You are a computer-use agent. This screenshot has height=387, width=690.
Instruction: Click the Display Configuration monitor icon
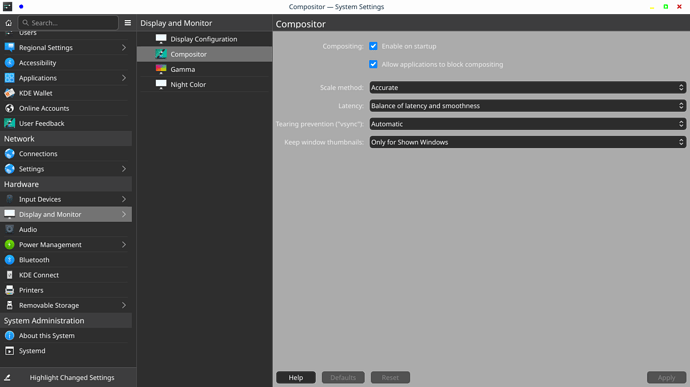pos(161,39)
